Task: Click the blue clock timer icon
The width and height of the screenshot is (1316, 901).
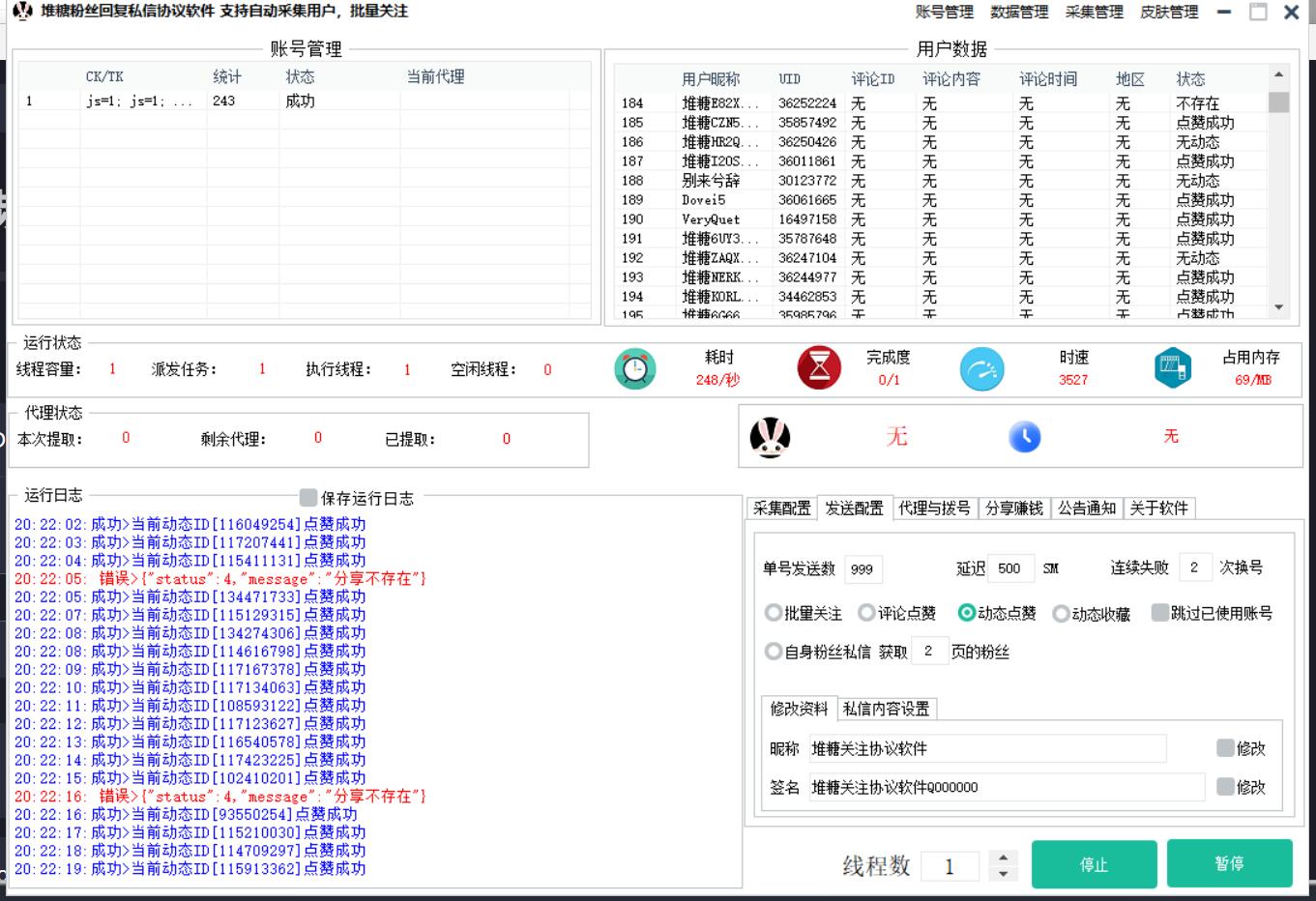Action: click(1025, 437)
